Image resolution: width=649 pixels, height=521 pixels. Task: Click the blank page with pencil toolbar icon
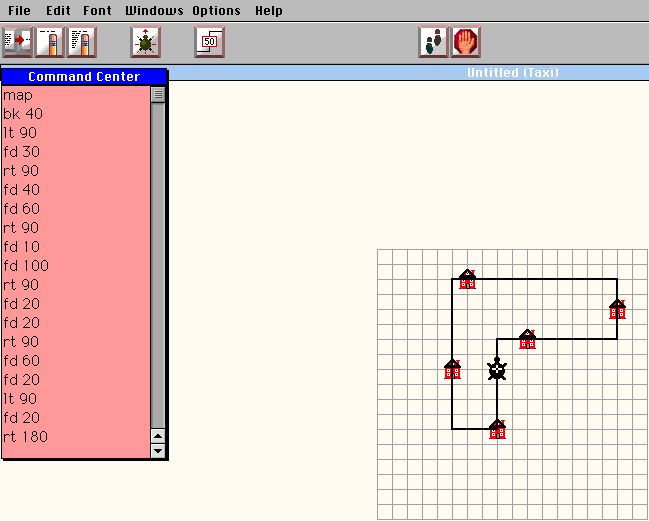[50, 41]
